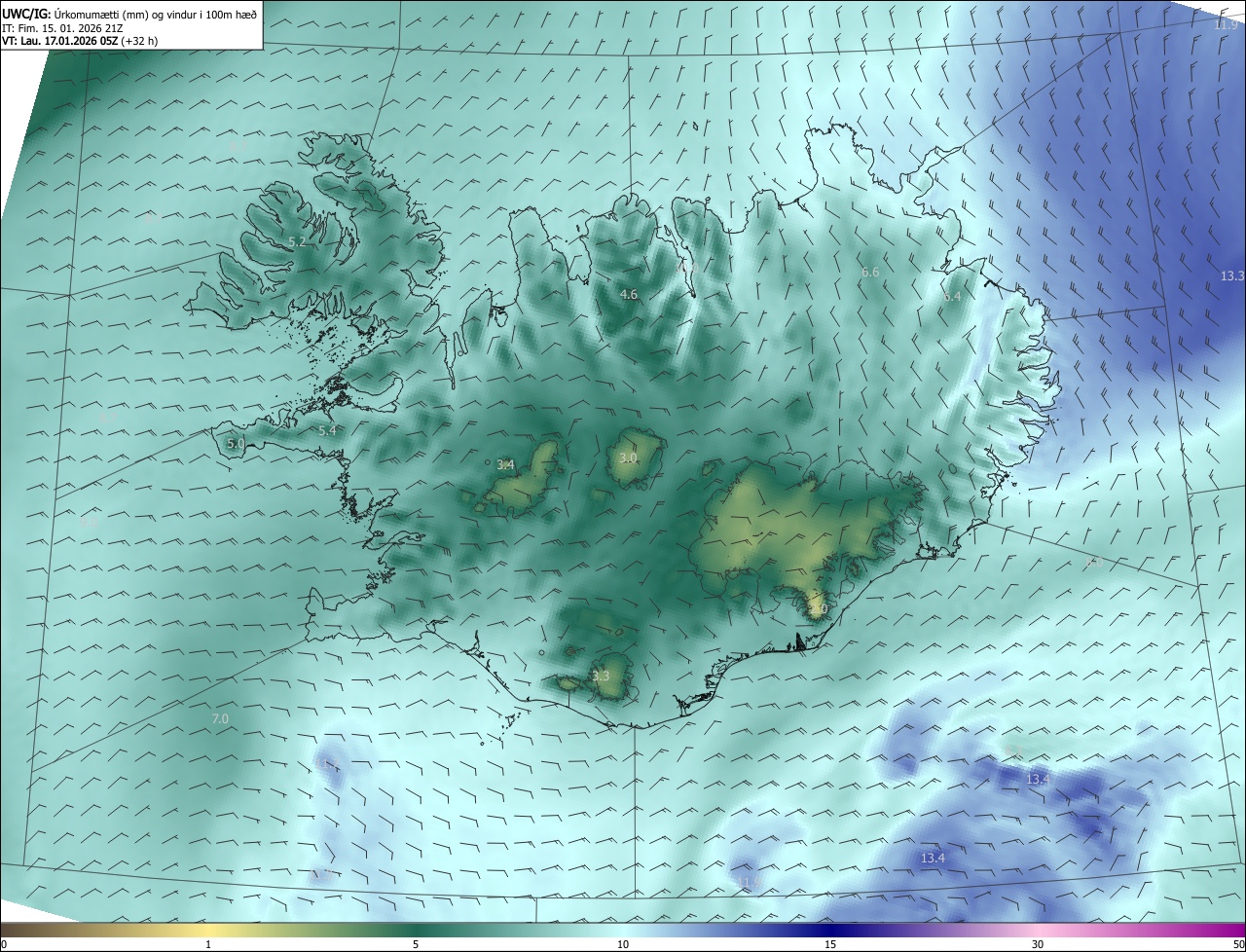The height and width of the screenshot is (952, 1246).
Task: Click the 50 tick on the color scale
Action: [1238, 944]
